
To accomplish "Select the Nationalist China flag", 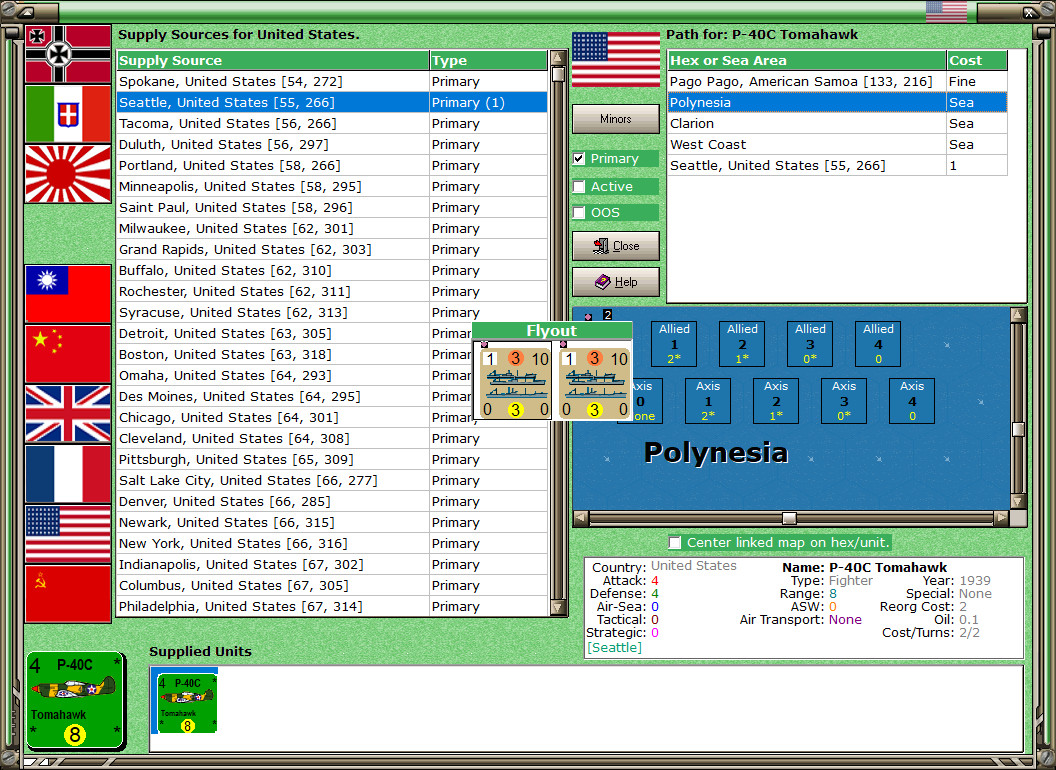I will (x=68, y=294).
